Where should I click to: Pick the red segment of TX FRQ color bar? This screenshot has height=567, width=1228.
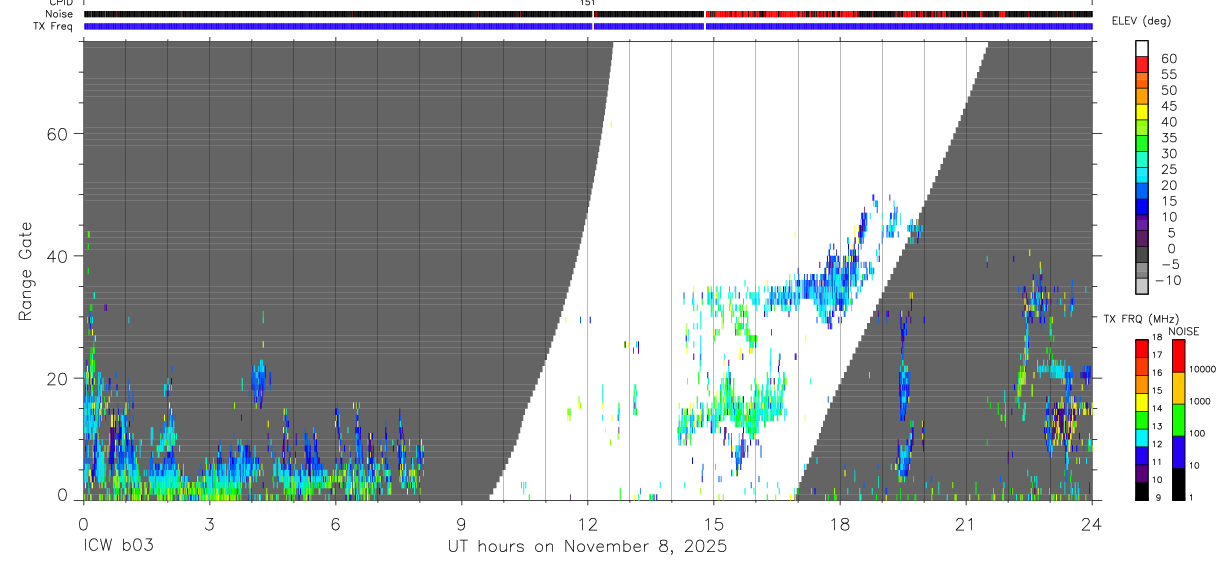point(1142,347)
